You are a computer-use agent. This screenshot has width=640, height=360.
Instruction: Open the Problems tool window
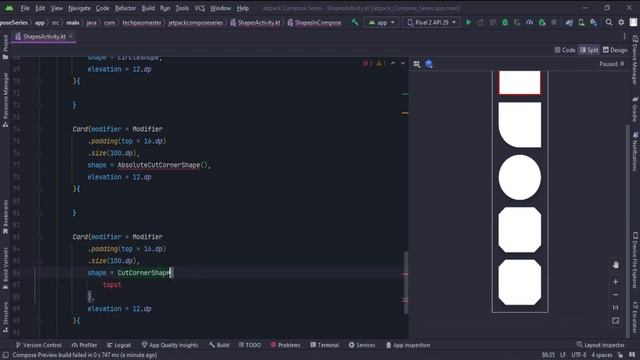(x=285, y=345)
